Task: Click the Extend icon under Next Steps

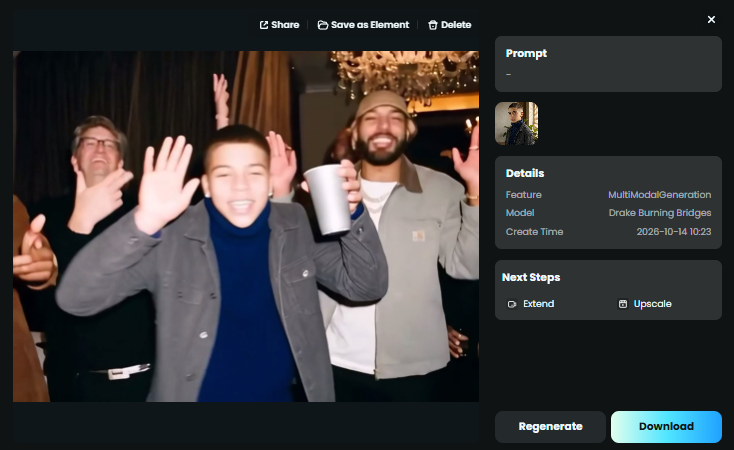Action: click(512, 304)
